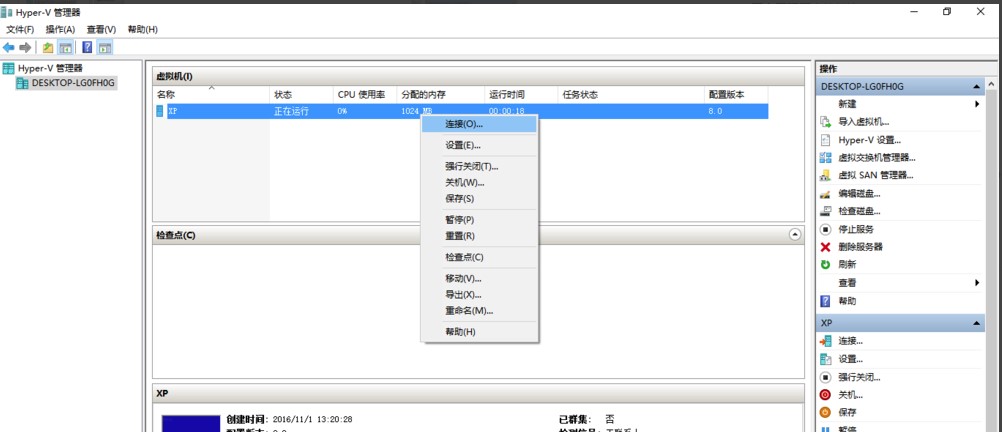1002x432 pixels.
Task: Click 删除服务器 red X action
Action: (x=826, y=247)
